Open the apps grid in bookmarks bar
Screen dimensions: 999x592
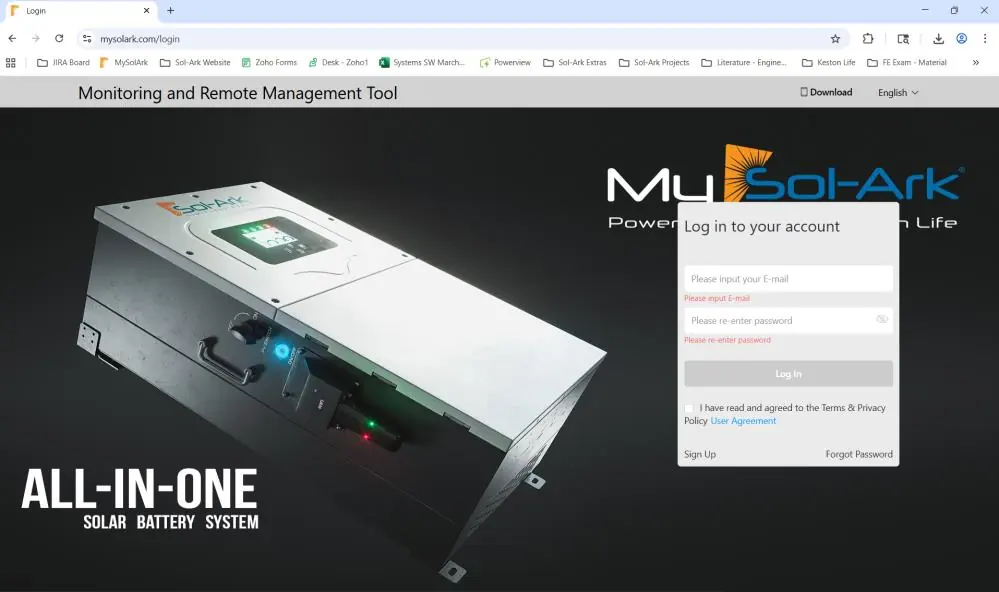[x=11, y=62]
